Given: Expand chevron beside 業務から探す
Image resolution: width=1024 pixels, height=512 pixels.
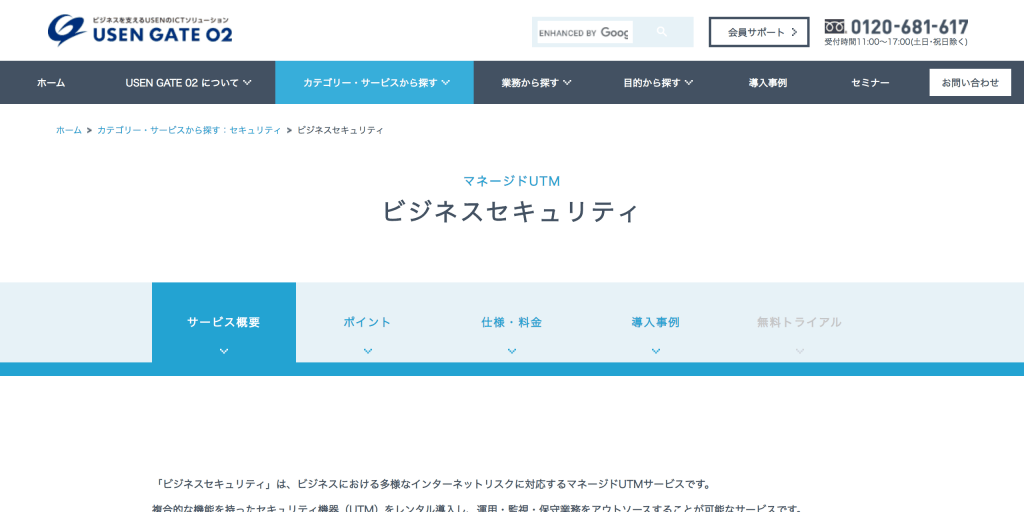Looking at the screenshot, I should point(568,83).
